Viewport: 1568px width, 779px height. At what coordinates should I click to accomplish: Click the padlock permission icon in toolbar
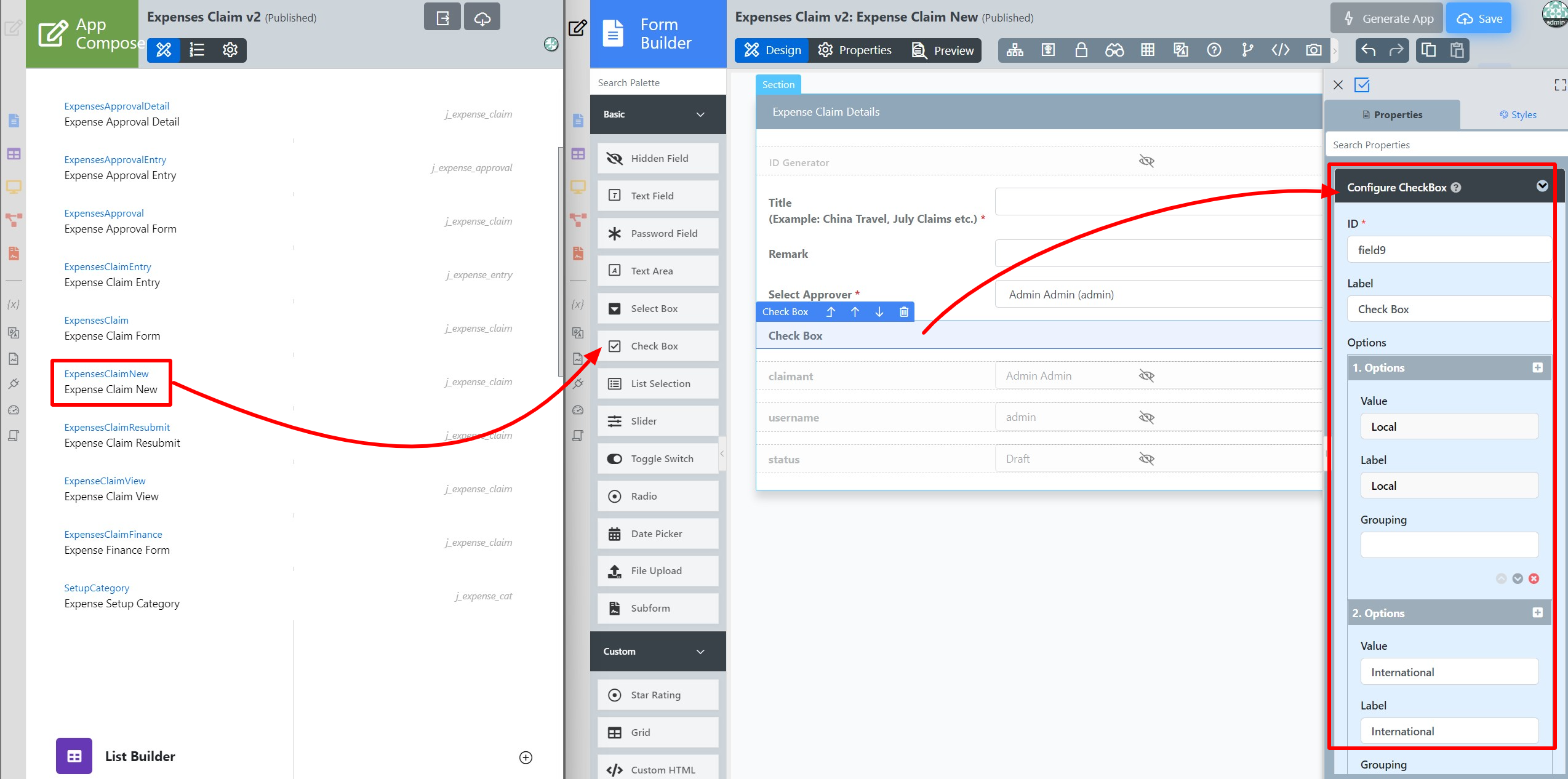[1081, 50]
